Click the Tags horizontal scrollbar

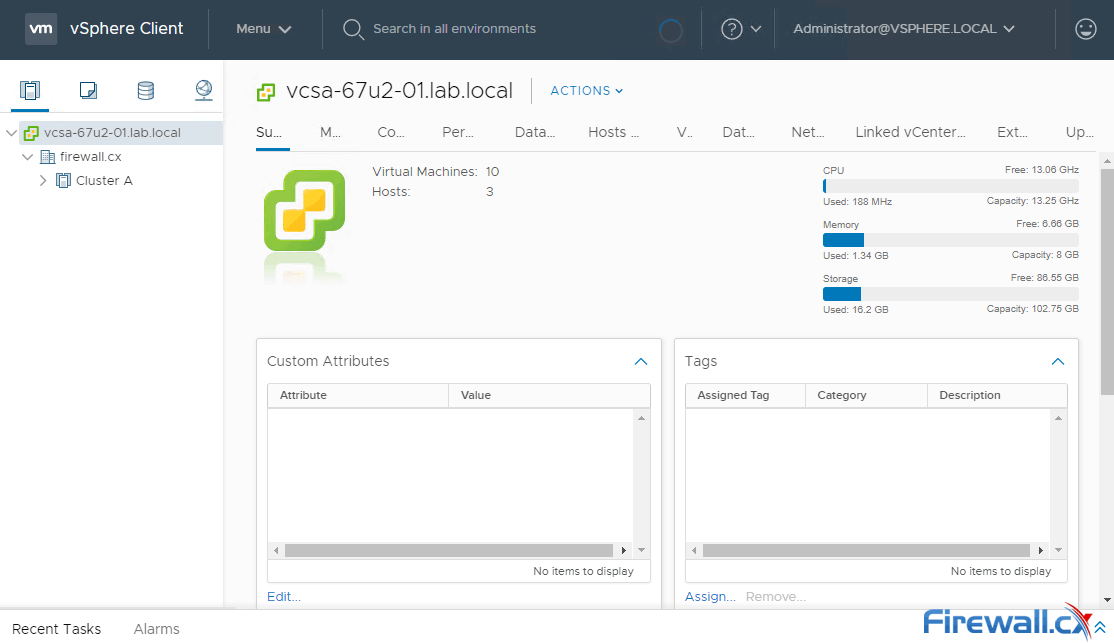(867, 551)
